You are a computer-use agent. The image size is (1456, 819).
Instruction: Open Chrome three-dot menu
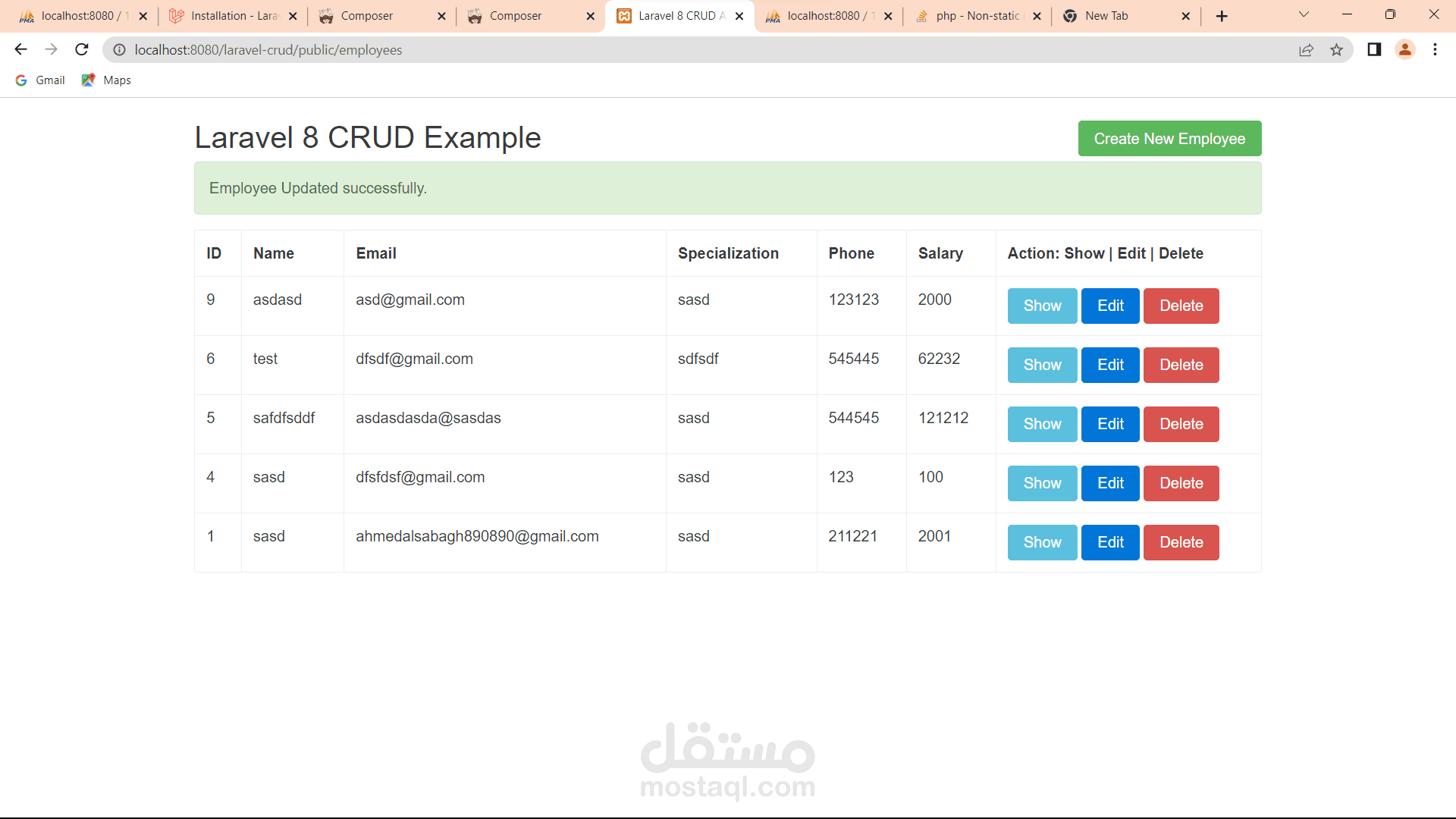(1435, 50)
